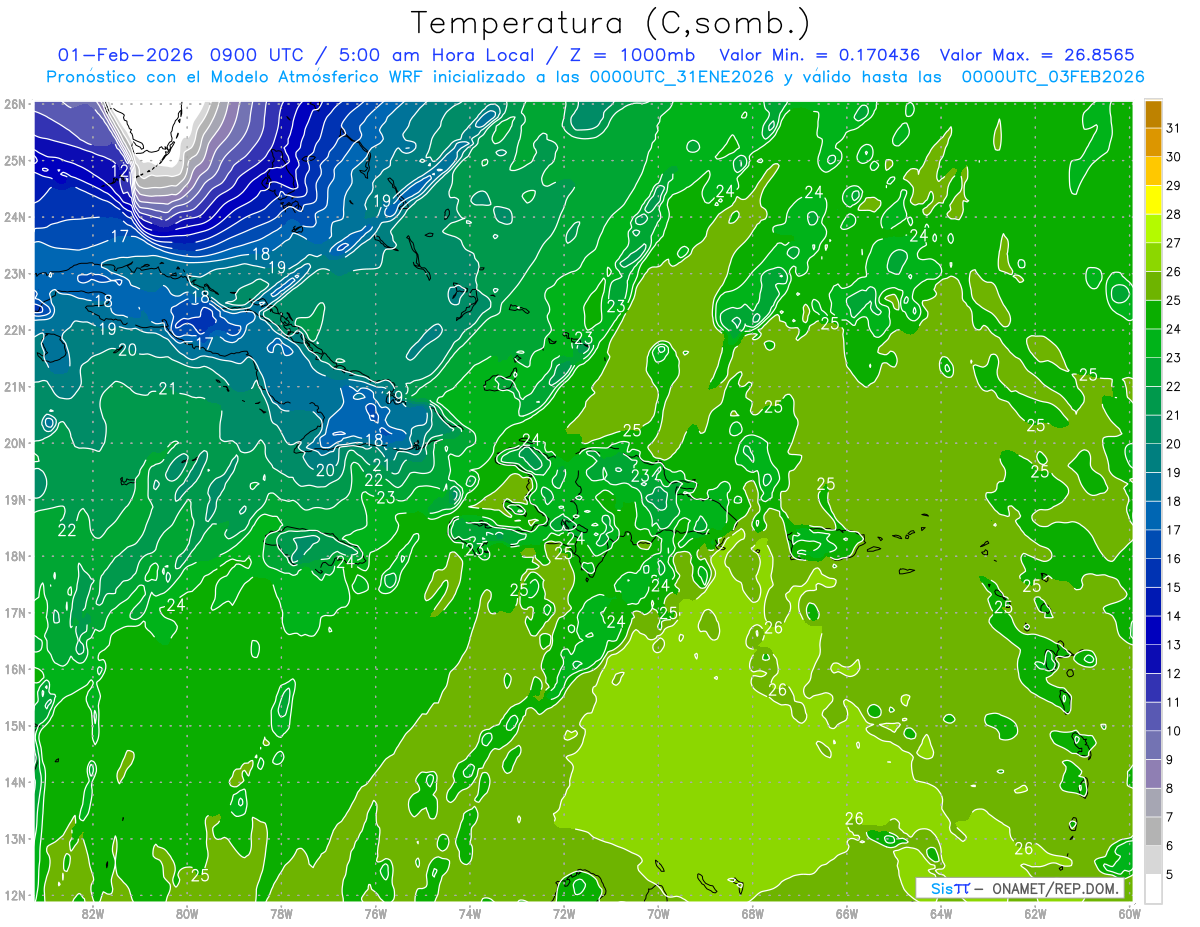The width and height of the screenshot is (1200, 927).
Task: Click the "Valor Max. = 26.8565" value
Action: pos(1037,55)
